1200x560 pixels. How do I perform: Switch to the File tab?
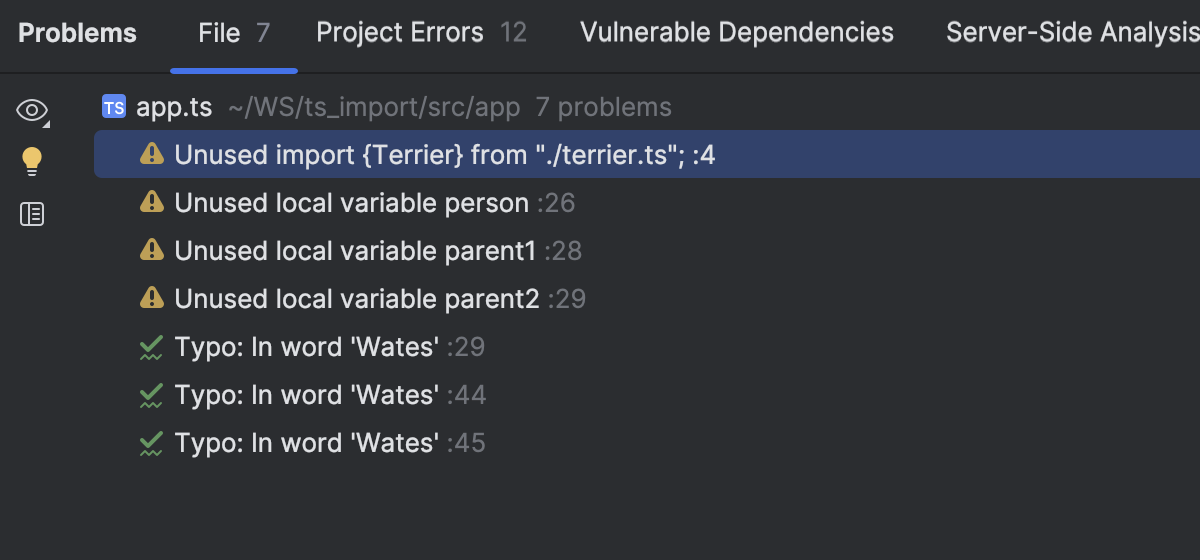233,33
